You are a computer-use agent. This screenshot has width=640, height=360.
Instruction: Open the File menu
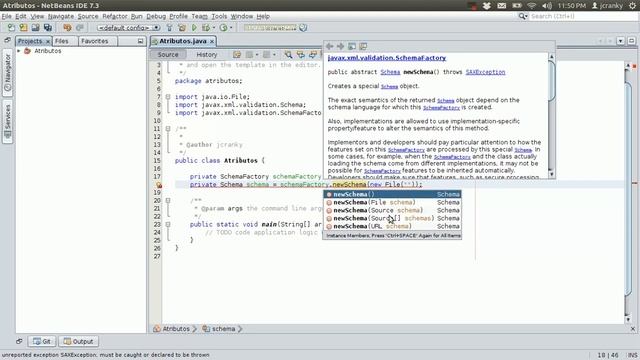pyautogui.click(x=7, y=16)
